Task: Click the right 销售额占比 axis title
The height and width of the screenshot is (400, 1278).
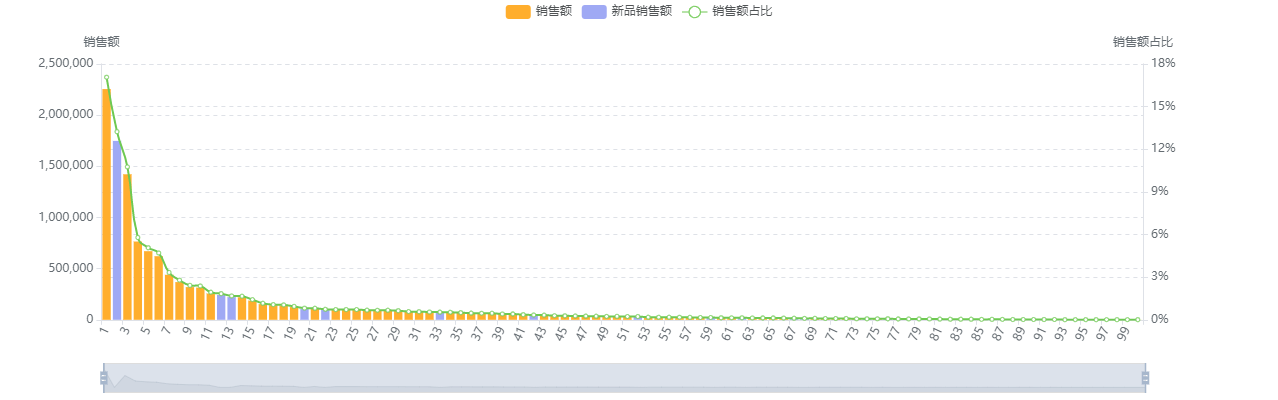Action: 1142,42
